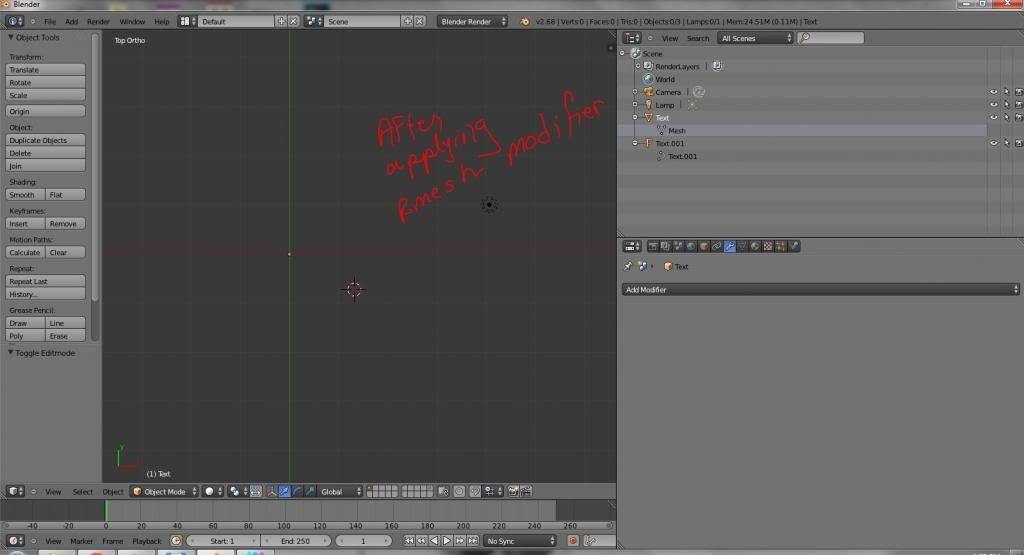The width and height of the screenshot is (1024, 555).
Task: Open the No Sync playback dropdown
Action: pos(520,541)
